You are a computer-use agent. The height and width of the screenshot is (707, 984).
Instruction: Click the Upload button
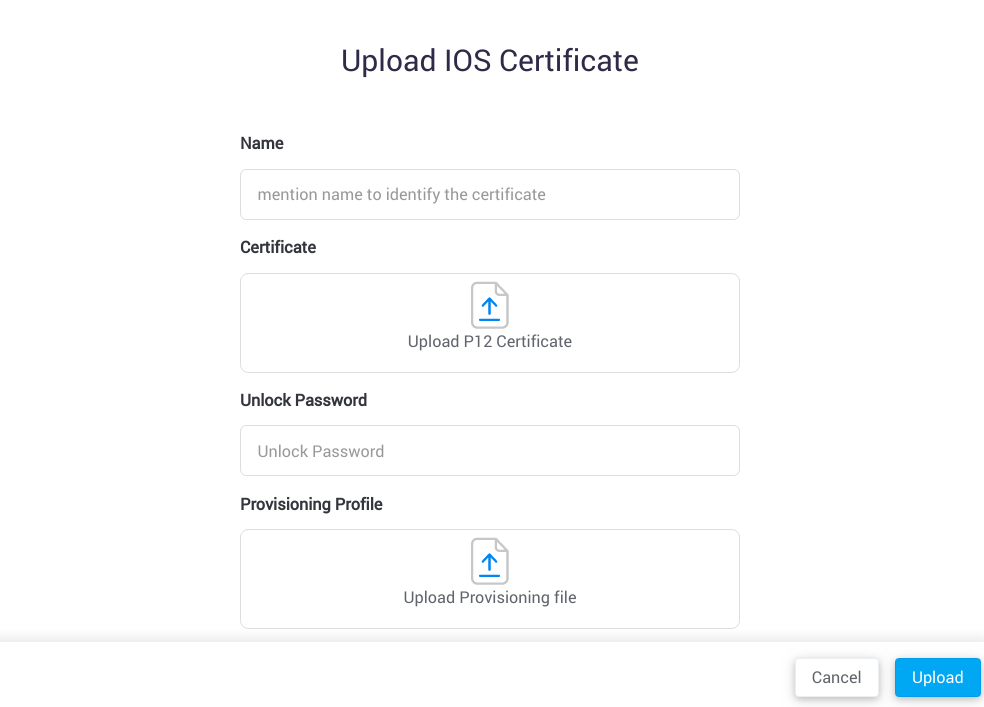coord(937,677)
